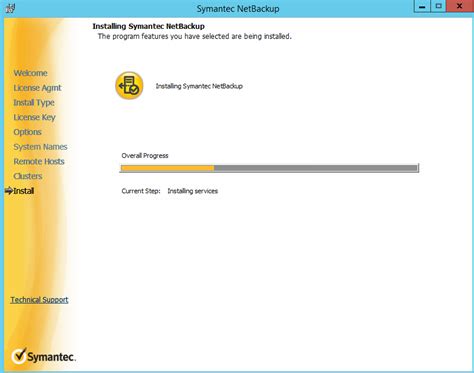
Task: Select the System Names step
Action: point(40,147)
